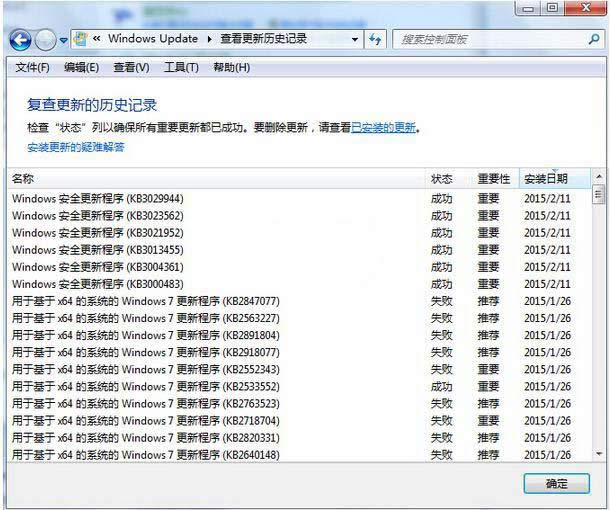
Task: Sort the list by 安装日期 column
Action: [x=546, y=179]
